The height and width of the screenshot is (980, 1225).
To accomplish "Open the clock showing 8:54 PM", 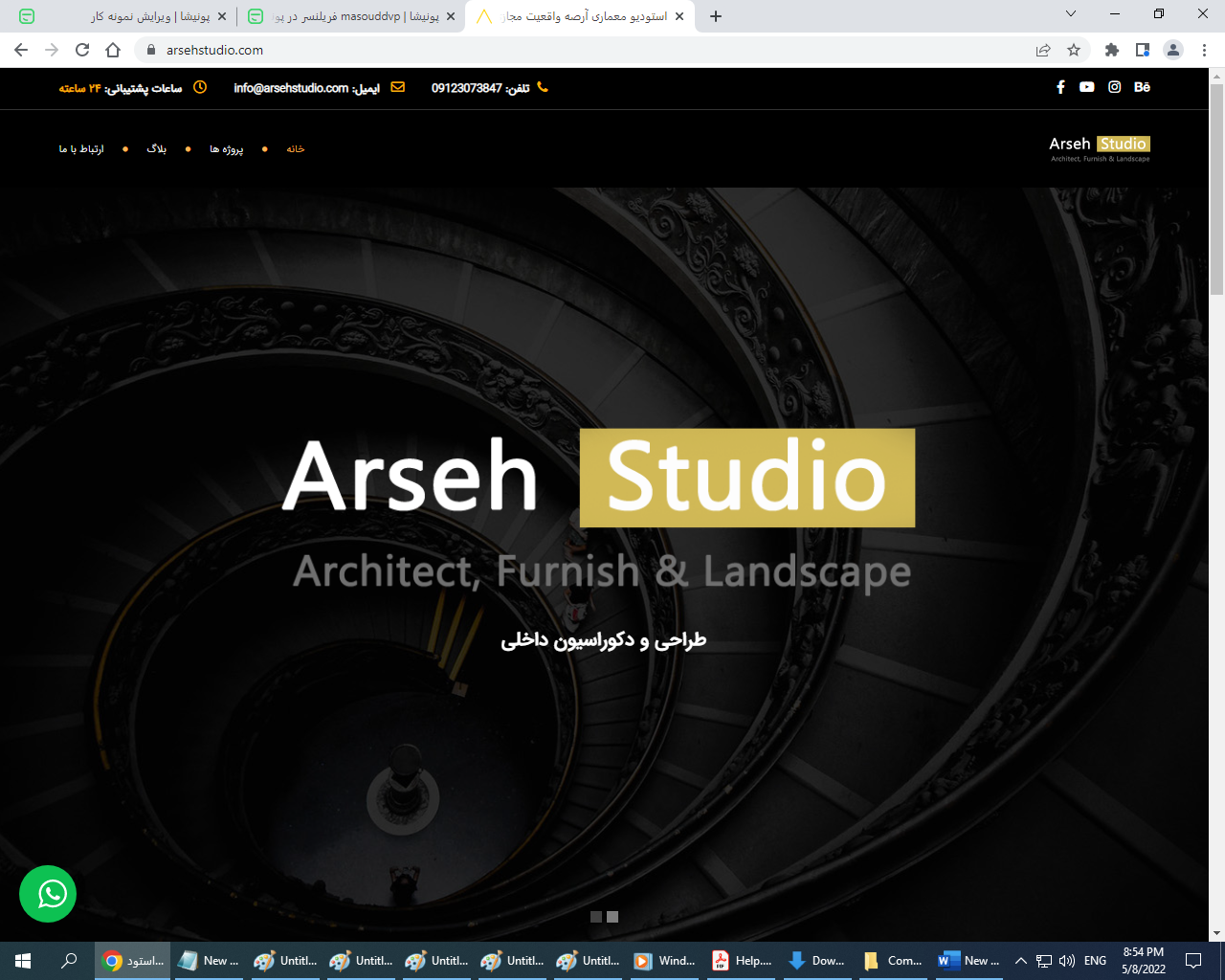I will [1144, 961].
